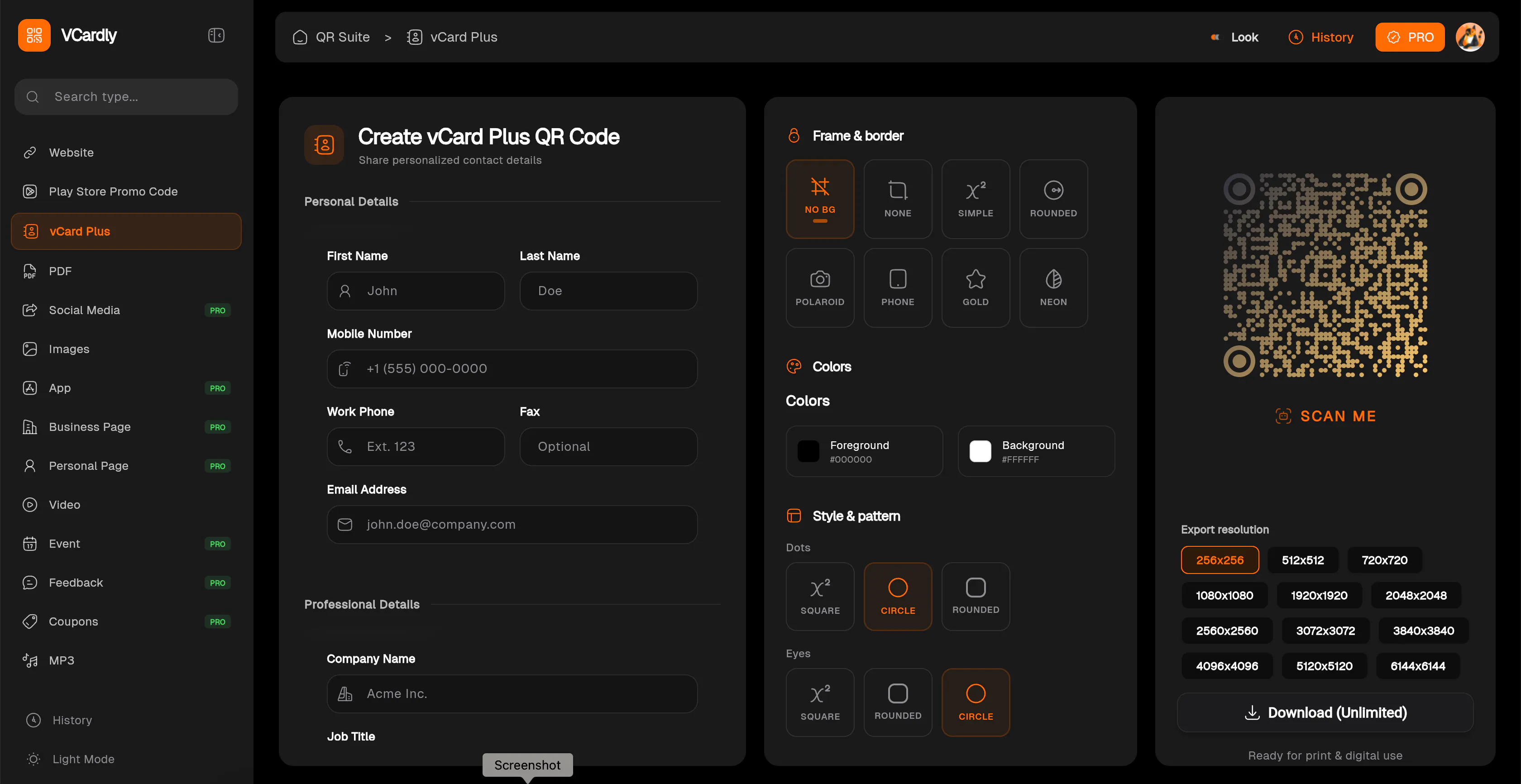Collapse the sidebar panel toggle icon
The height and width of the screenshot is (784, 1521).
tap(216, 35)
